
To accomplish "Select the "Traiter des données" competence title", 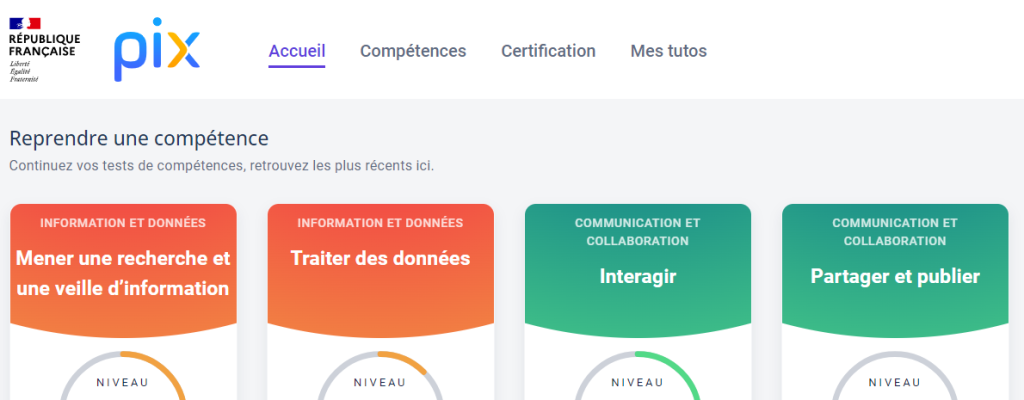I will pos(380,258).
